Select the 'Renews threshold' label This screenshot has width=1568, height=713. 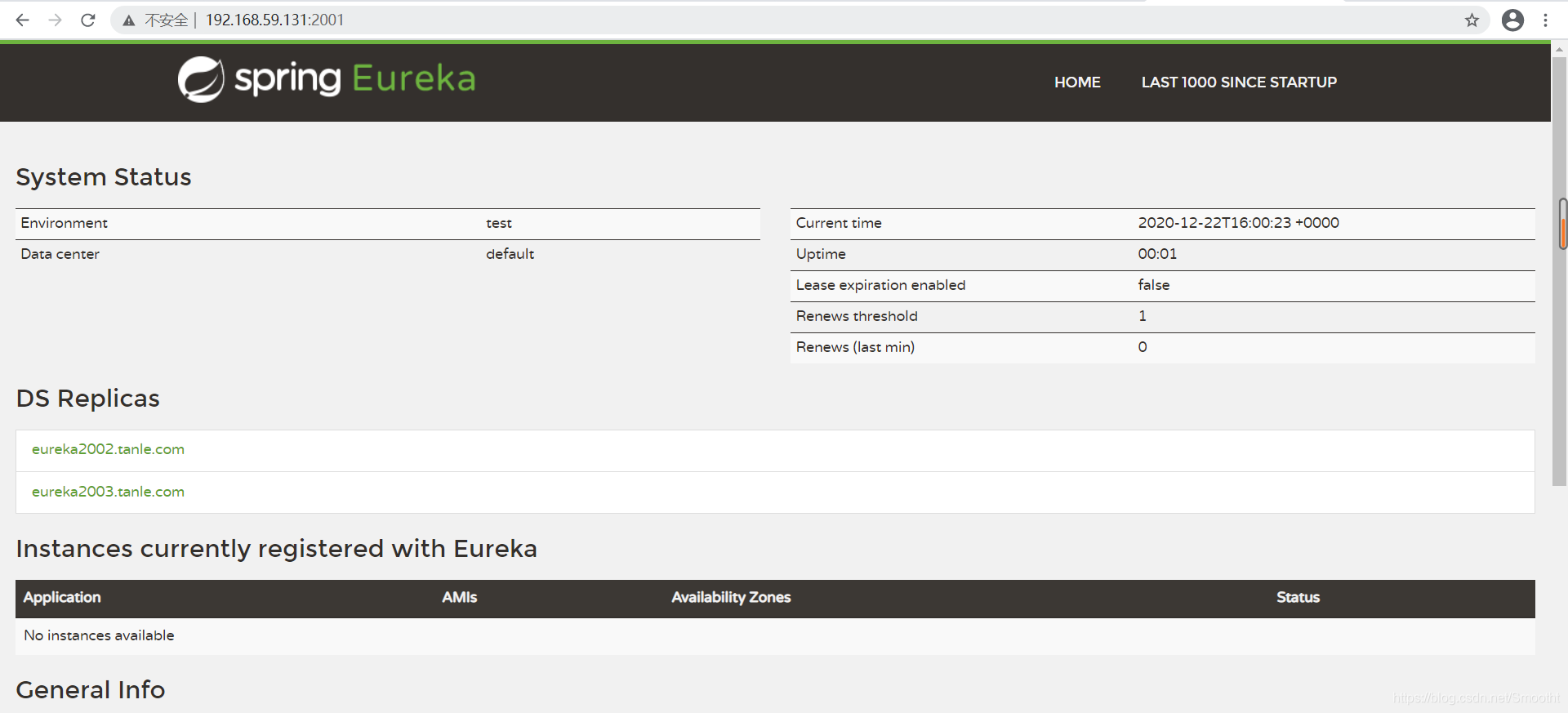(x=857, y=316)
